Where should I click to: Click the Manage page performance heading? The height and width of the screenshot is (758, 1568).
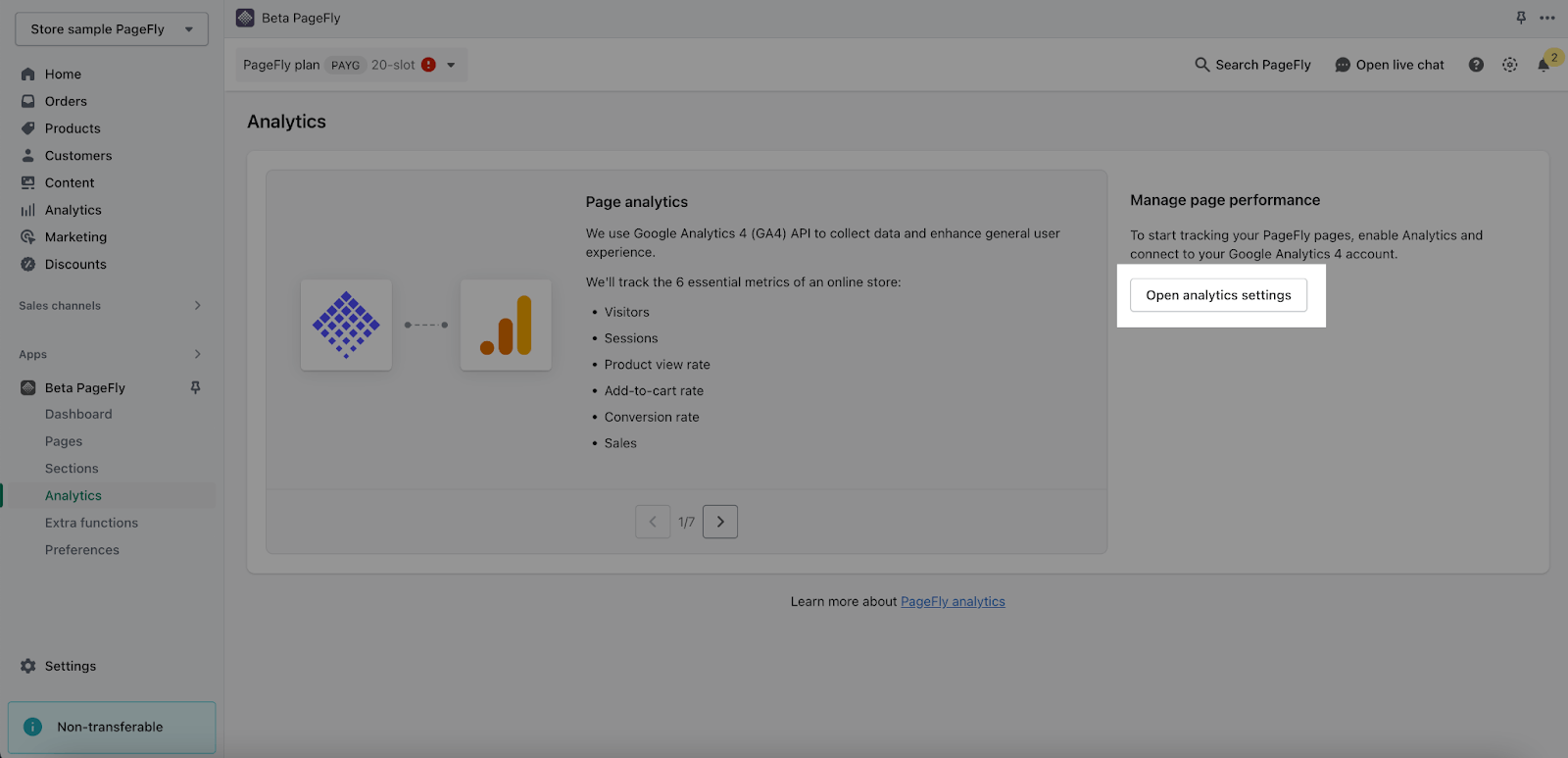click(1225, 200)
